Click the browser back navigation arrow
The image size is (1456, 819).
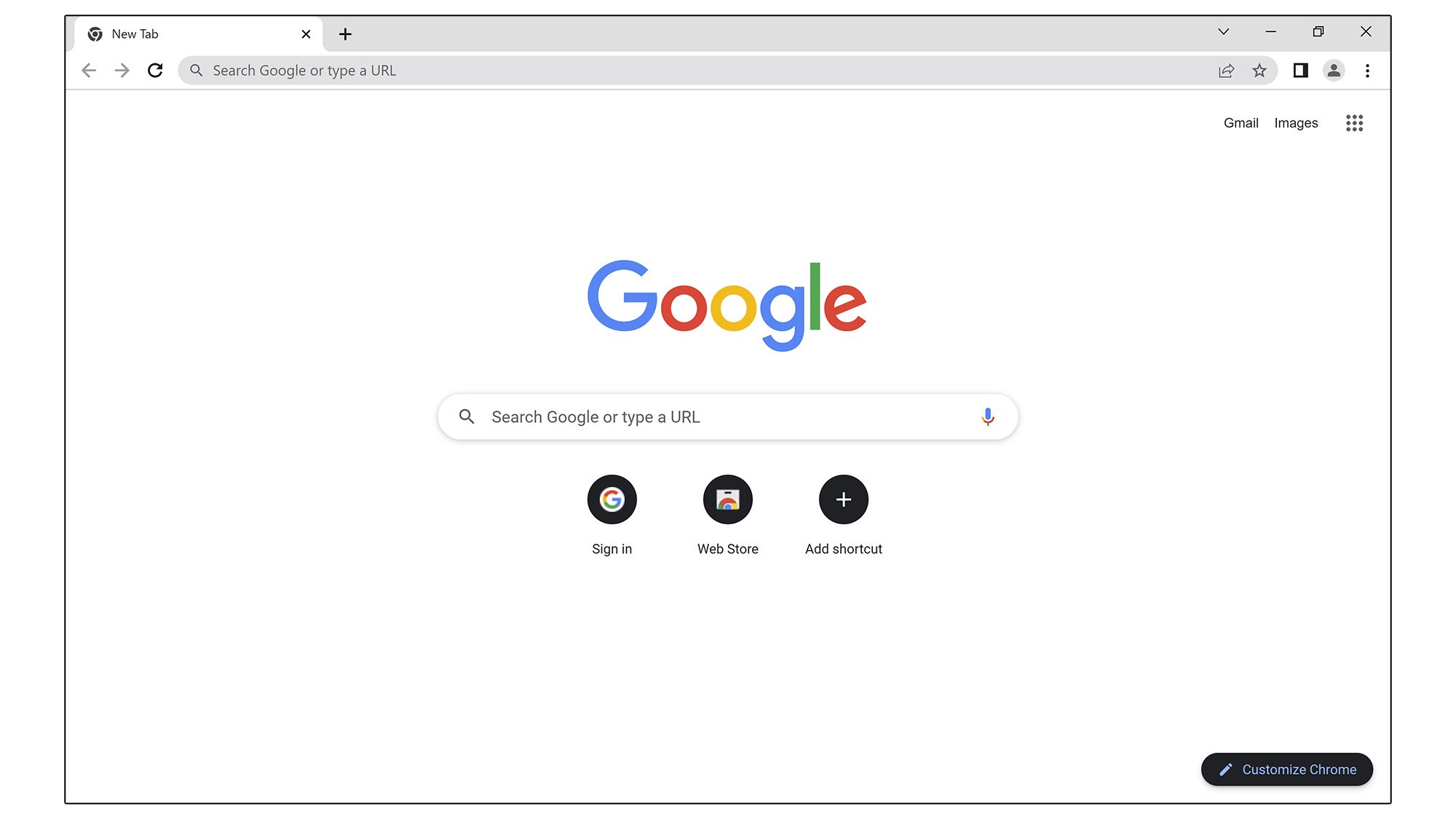[89, 70]
